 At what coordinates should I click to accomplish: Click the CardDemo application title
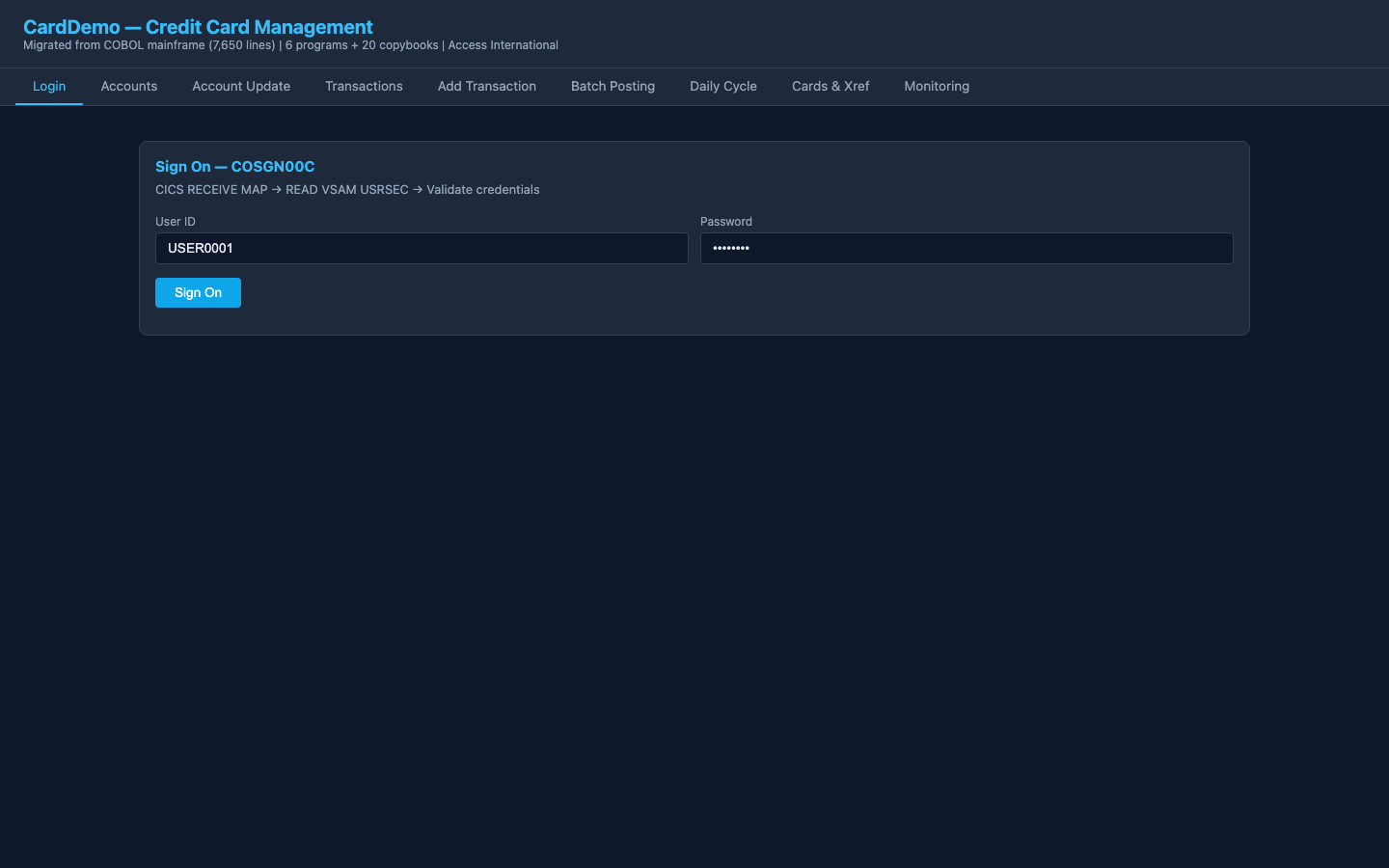tap(198, 26)
